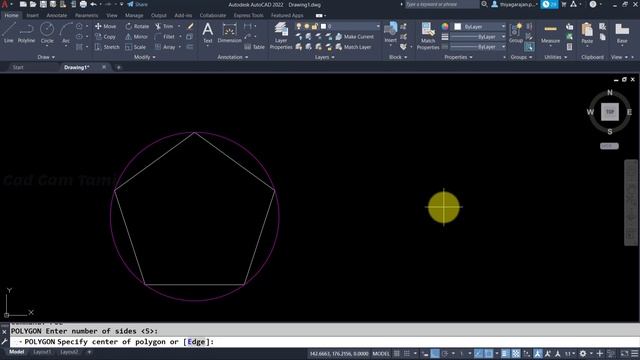Click the TOP face of ViewCube
Screen dimensions: 640x360
pyautogui.click(x=610, y=112)
